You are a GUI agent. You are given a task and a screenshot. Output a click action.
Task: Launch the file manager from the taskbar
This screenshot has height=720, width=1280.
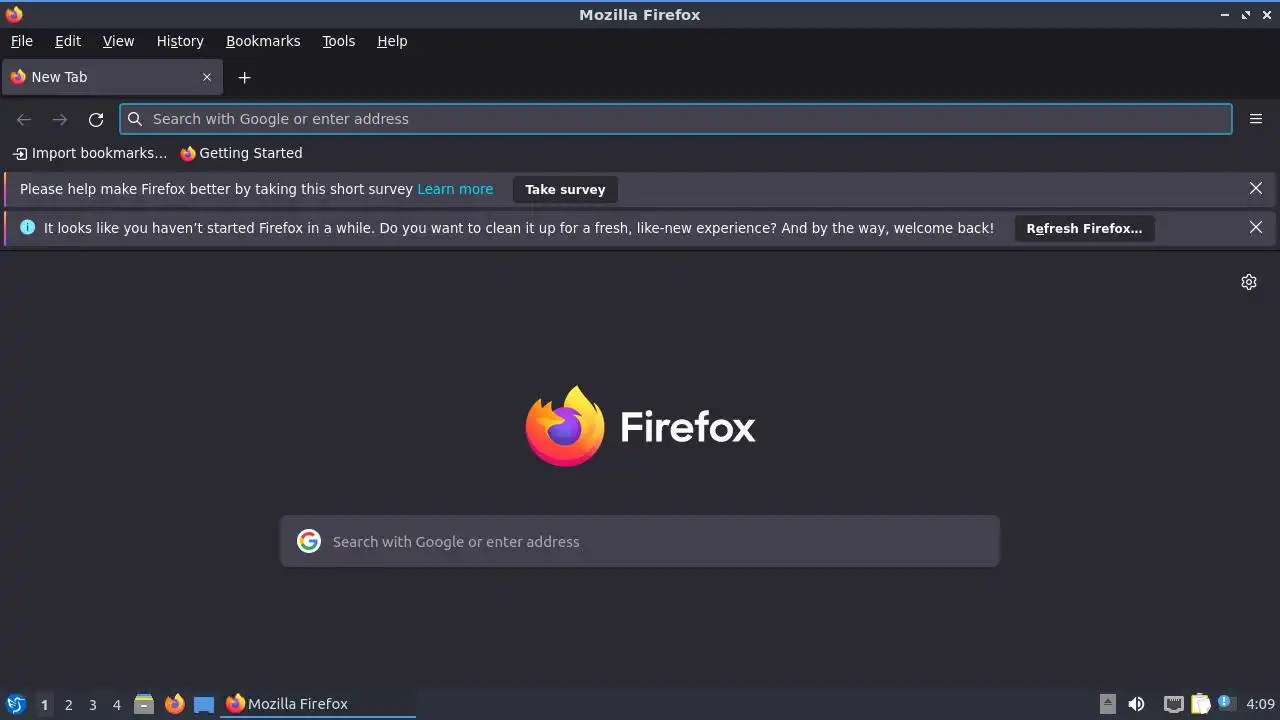pos(144,704)
